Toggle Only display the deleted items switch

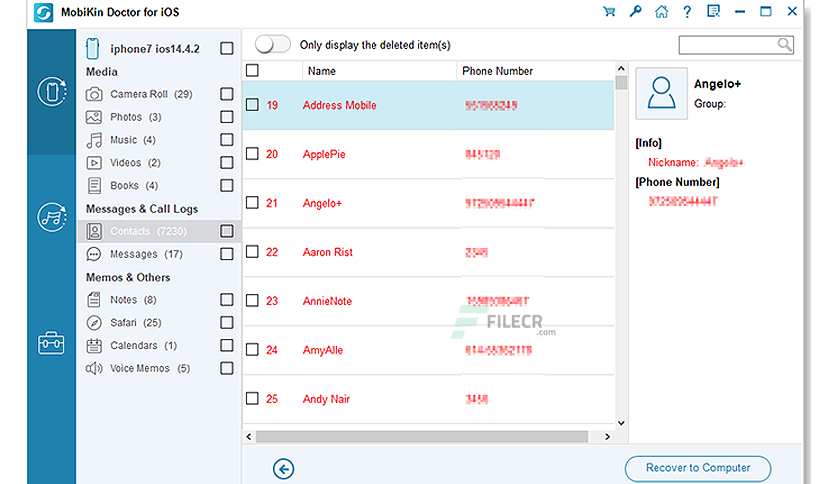click(272, 45)
